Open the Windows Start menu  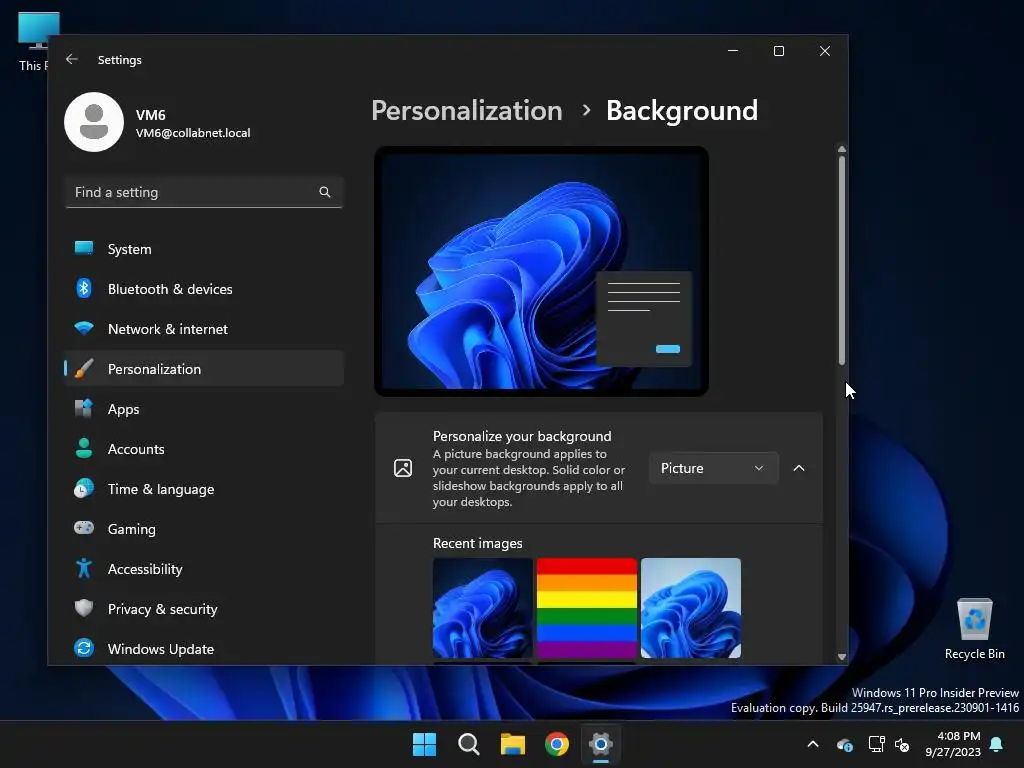coord(424,744)
